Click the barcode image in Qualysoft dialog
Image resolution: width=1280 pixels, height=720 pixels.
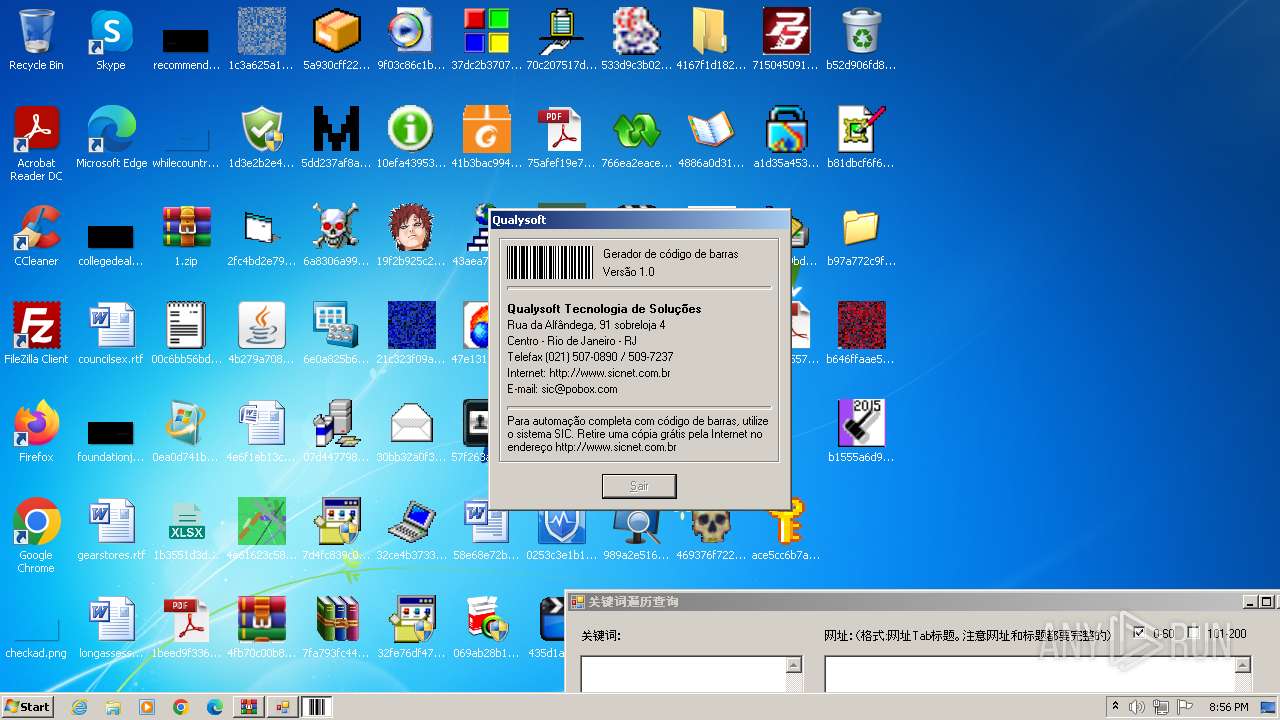[550, 262]
